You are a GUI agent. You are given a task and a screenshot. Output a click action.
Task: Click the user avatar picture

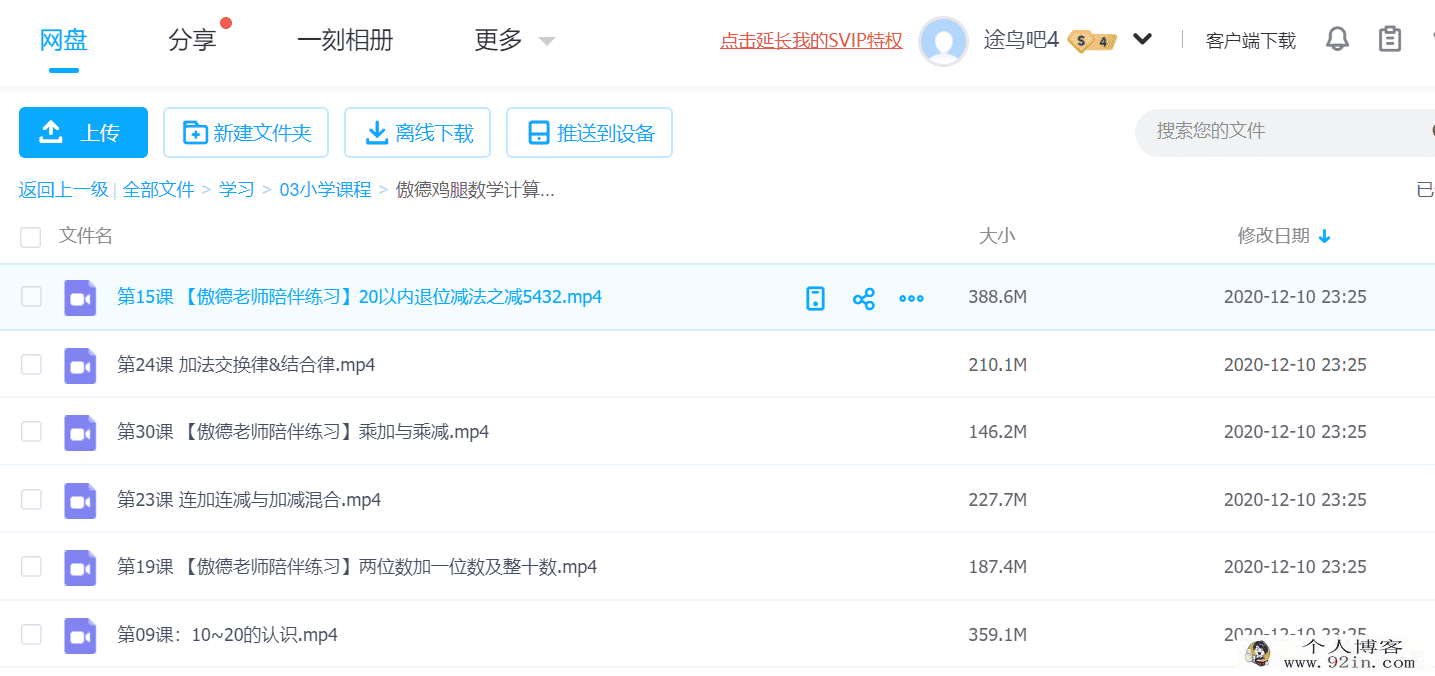[x=943, y=41]
